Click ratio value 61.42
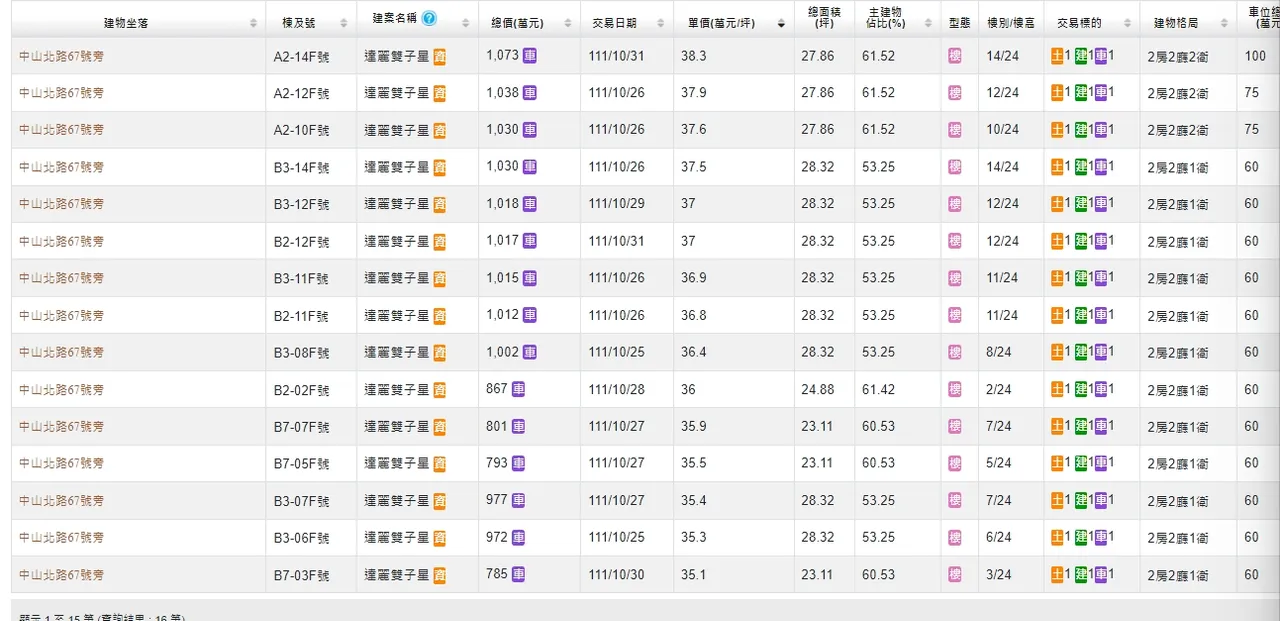The width and height of the screenshot is (1280, 621). coord(878,389)
